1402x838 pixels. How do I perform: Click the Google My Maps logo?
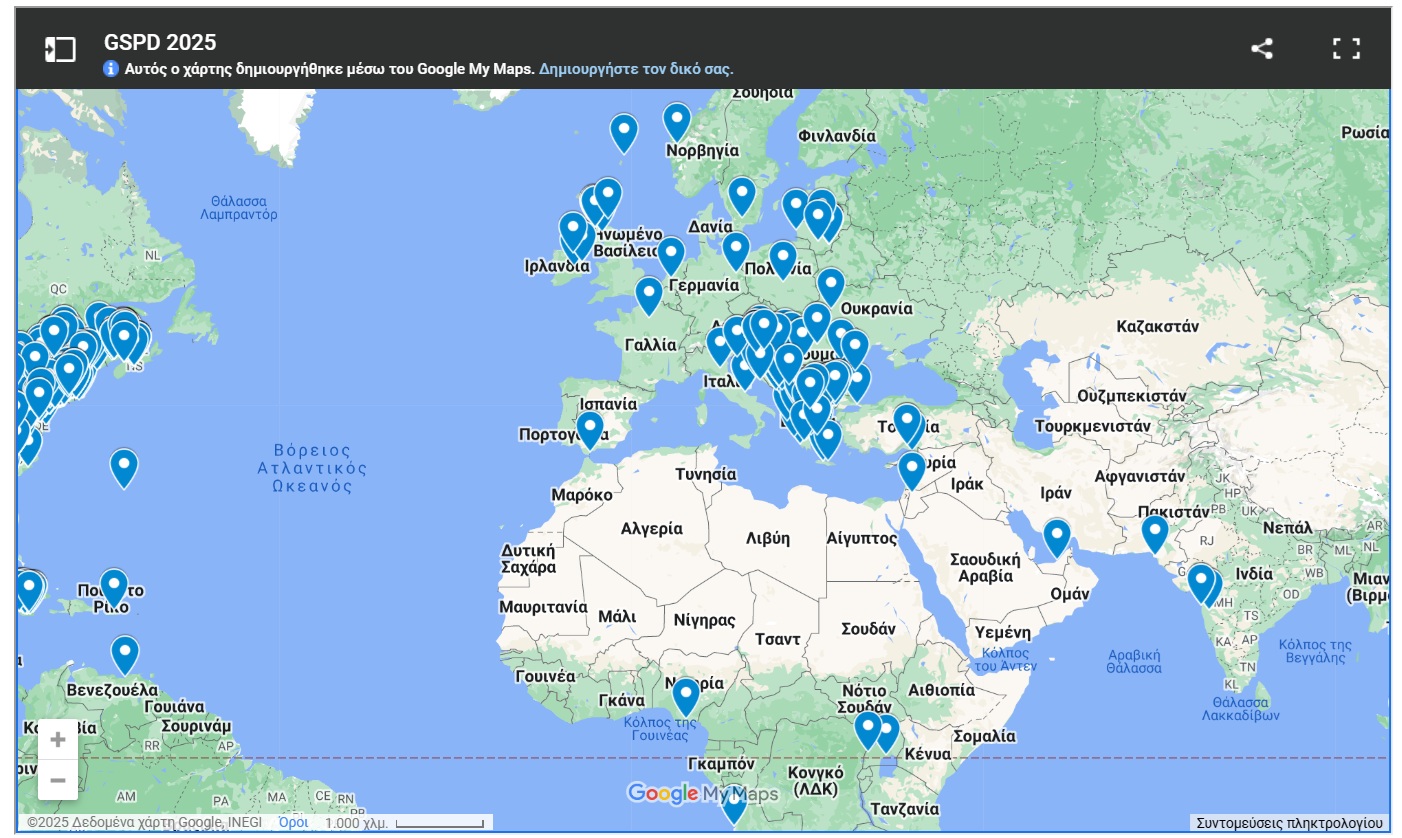(702, 794)
